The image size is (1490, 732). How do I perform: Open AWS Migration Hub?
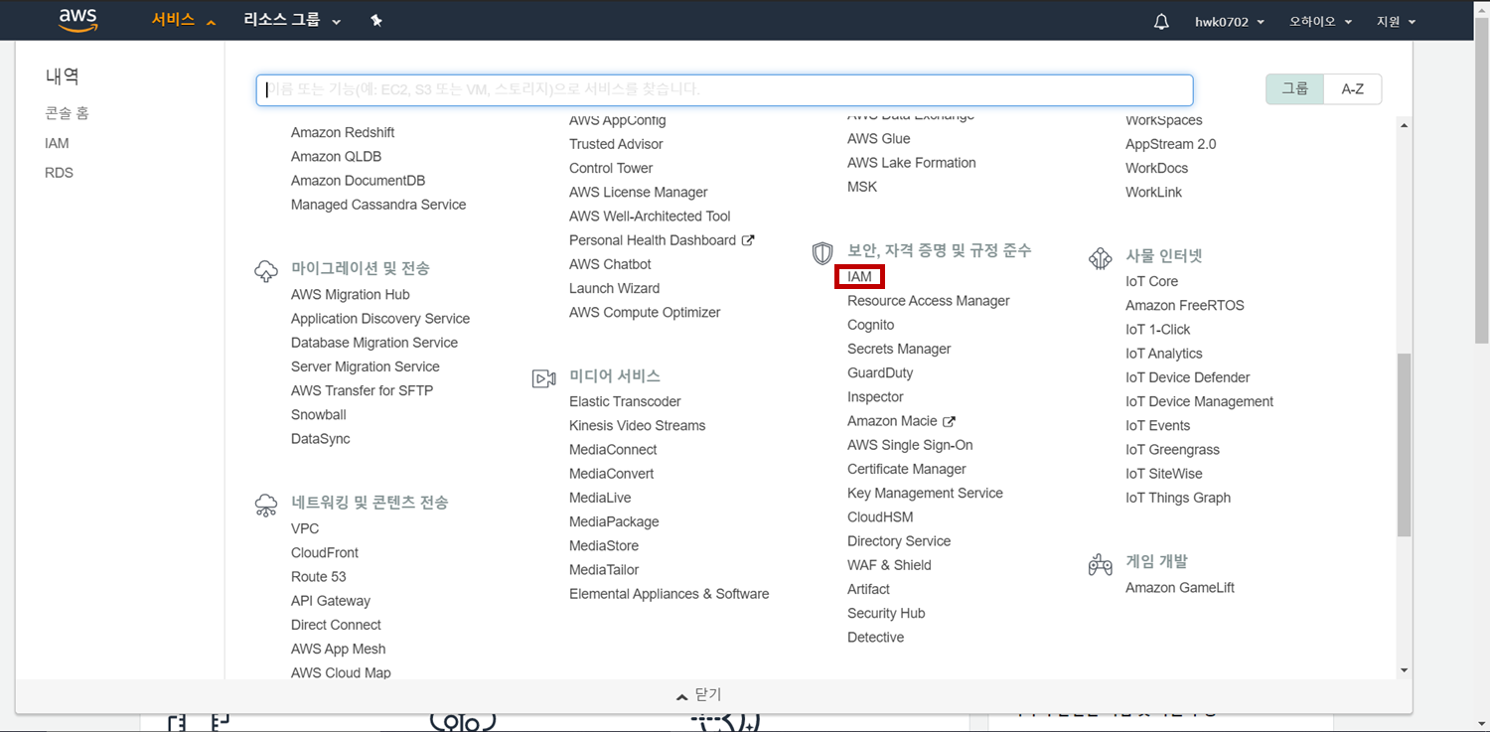350,294
